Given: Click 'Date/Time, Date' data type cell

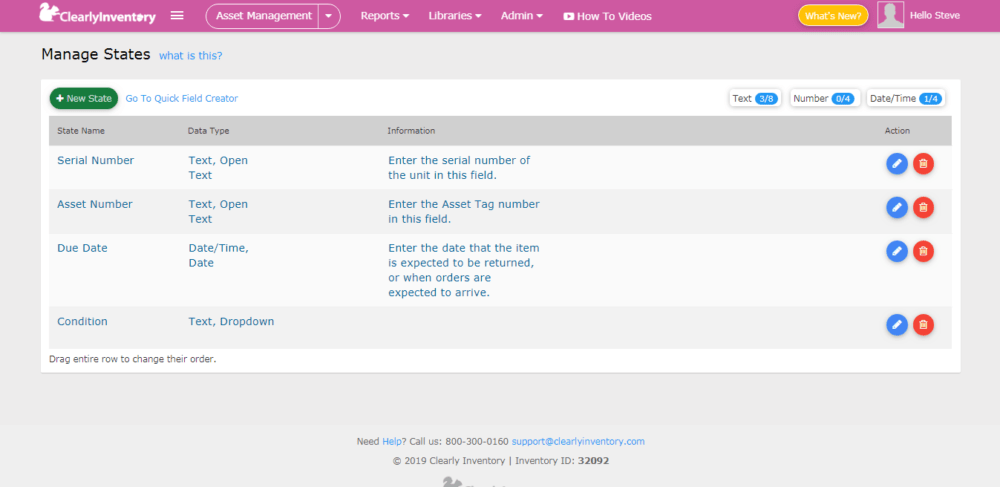Looking at the screenshot, I should pyautogui.click(x=218, y=256).
